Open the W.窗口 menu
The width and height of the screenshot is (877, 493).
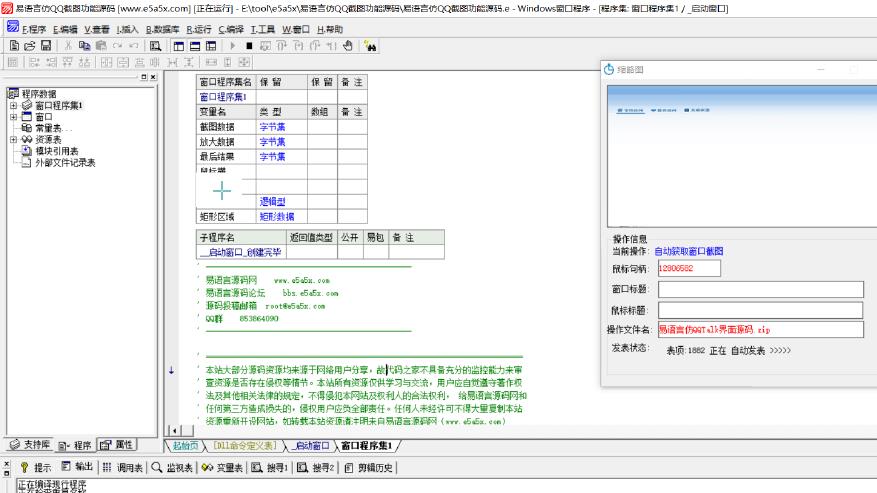tap(296, 30)
